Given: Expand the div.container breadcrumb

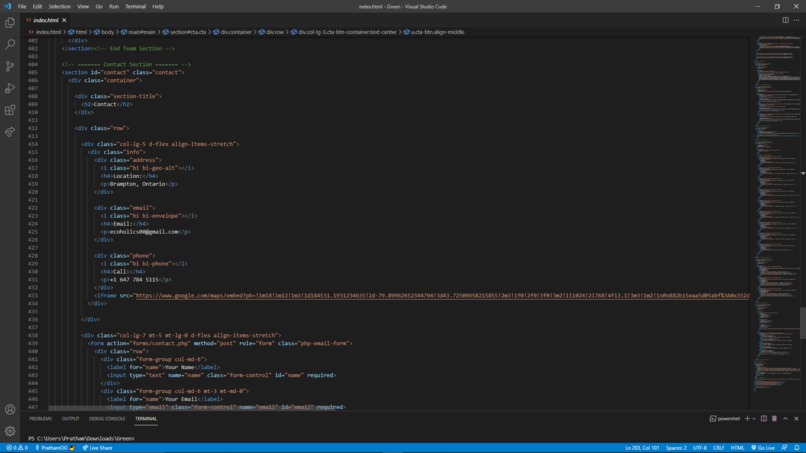Looking at the screenshot, I should coord(236,32).
